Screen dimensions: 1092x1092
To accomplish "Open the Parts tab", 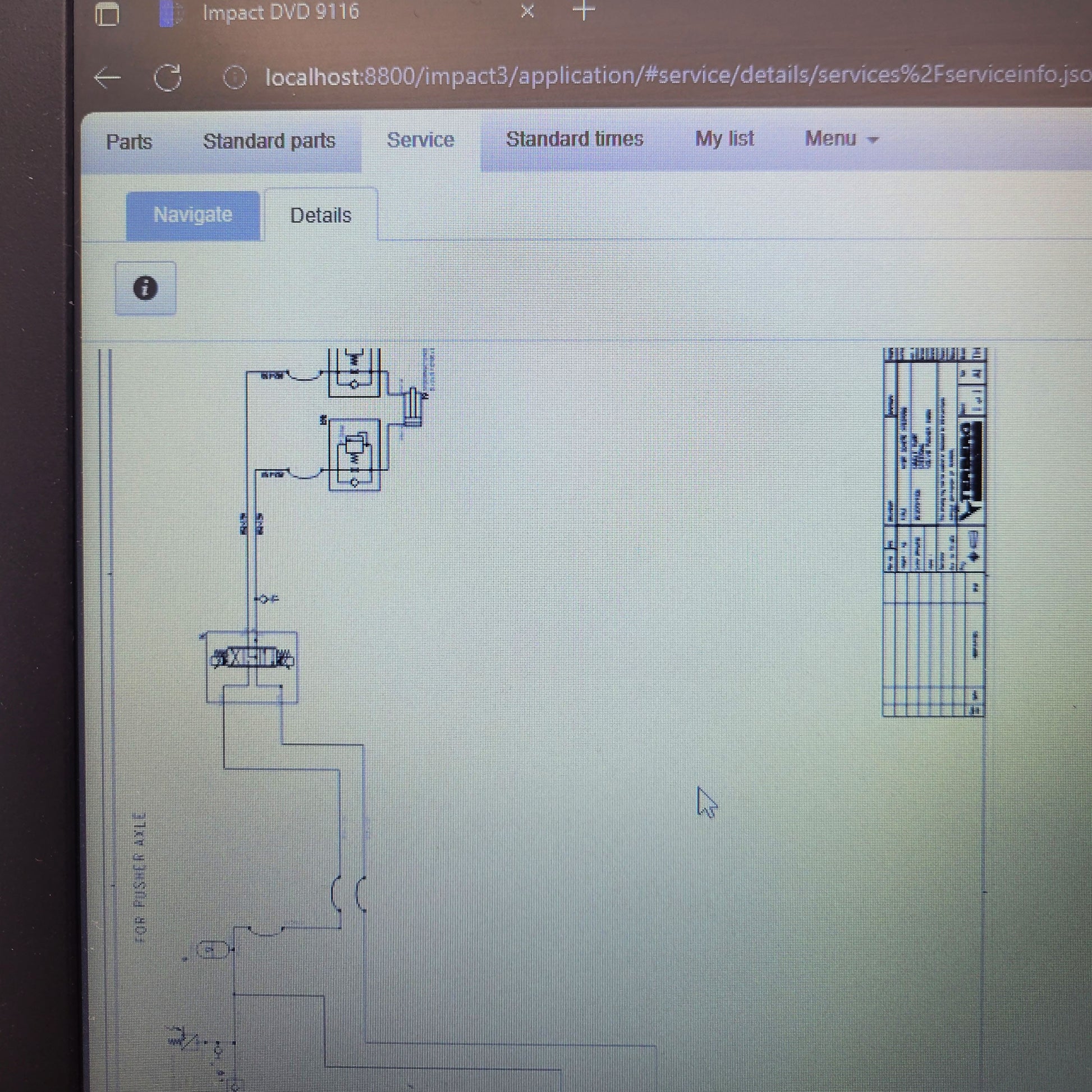I will coord(129,141).
